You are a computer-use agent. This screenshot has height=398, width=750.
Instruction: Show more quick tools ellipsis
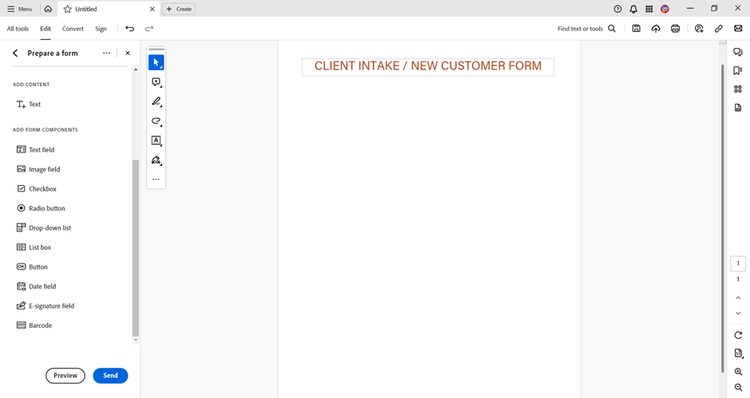click(156, 179)
